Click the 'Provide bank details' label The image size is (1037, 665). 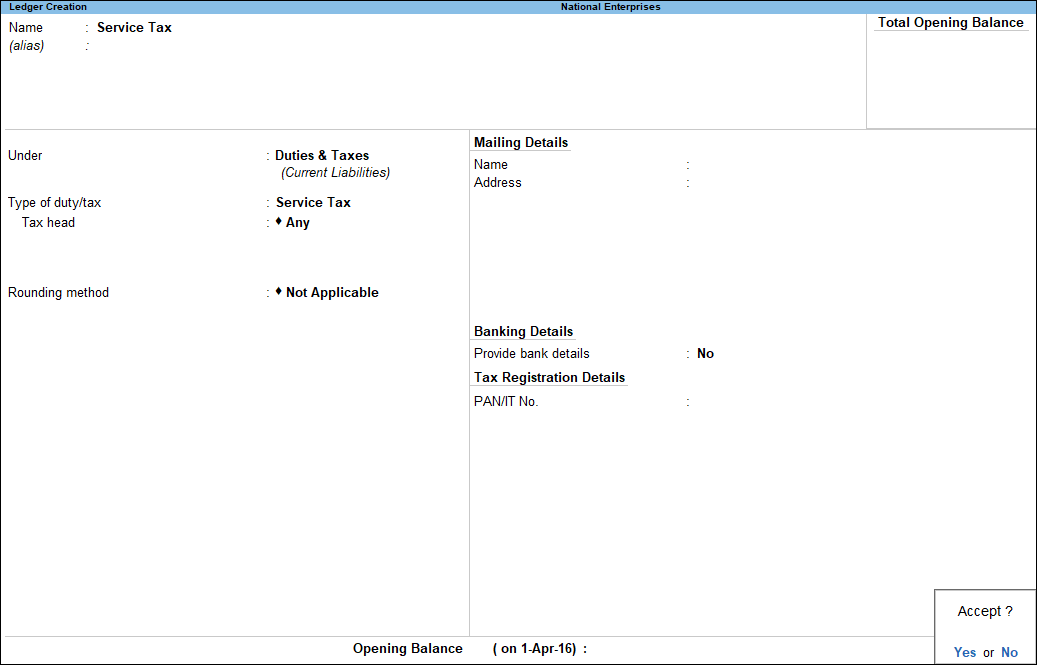532,354
